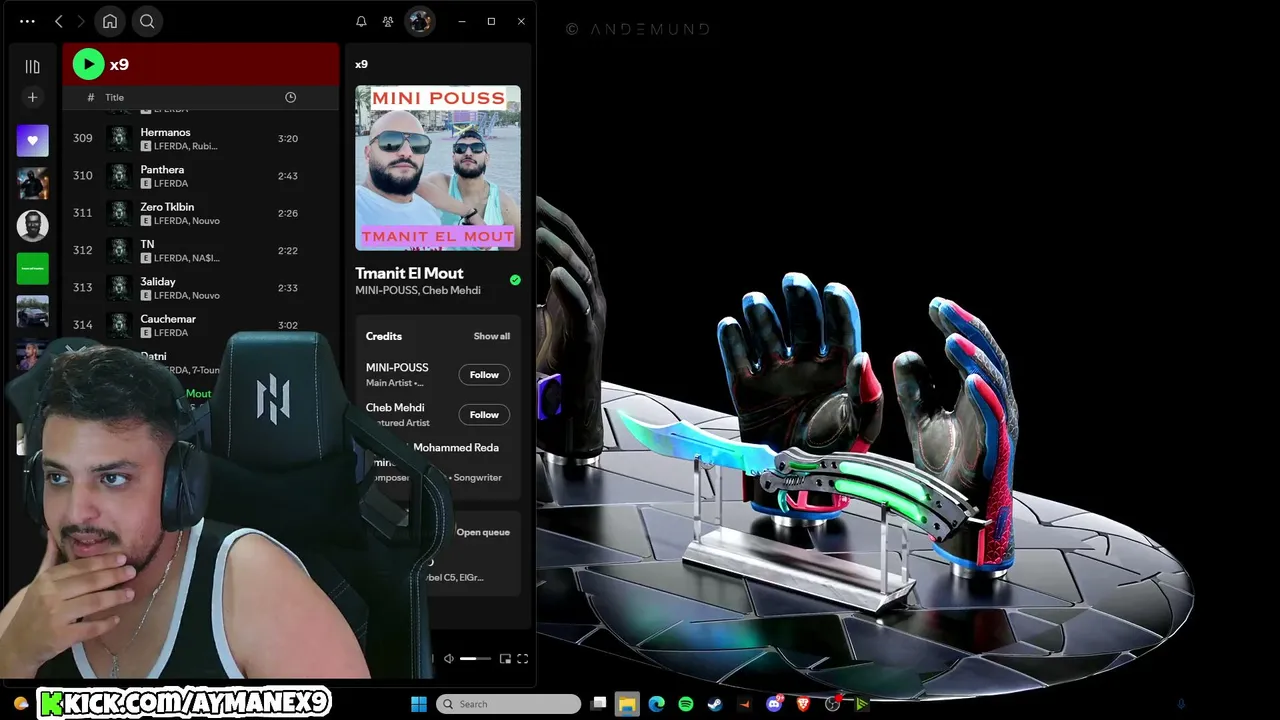Go back in Spotify navigation
The width and height of the screenshot is (1280, 720).
(59, 21)
